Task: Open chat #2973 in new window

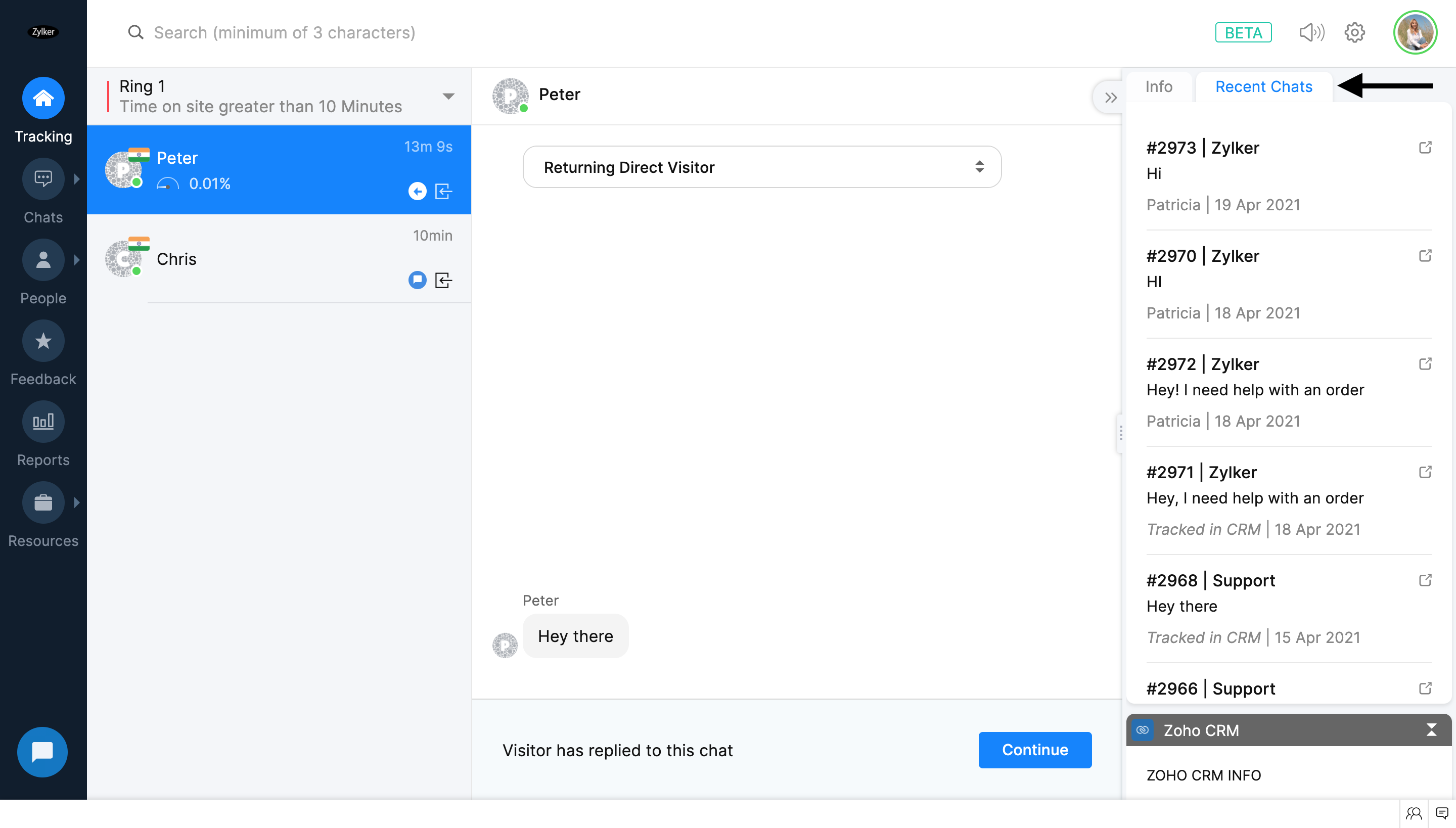Action: tap(1425, 148)
